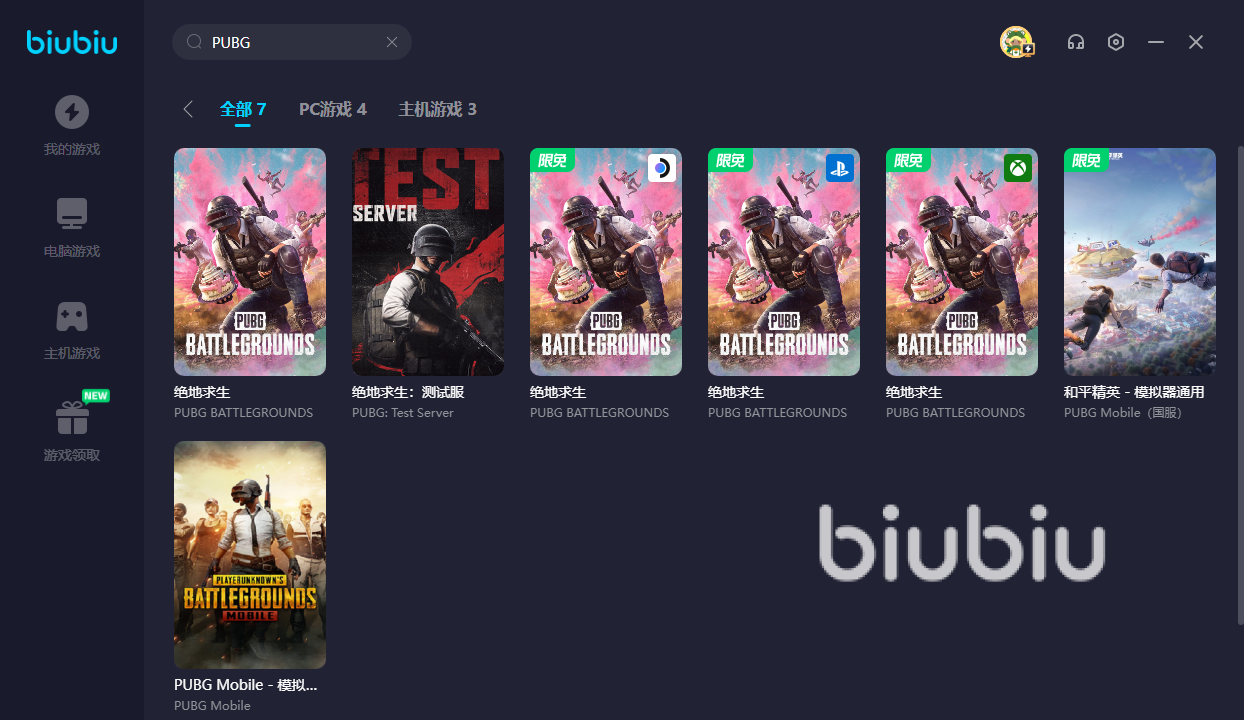Select 电脑游戏 monitor icon in sidebar
Screen dimensions: 1244x720
tap(71, 214)
